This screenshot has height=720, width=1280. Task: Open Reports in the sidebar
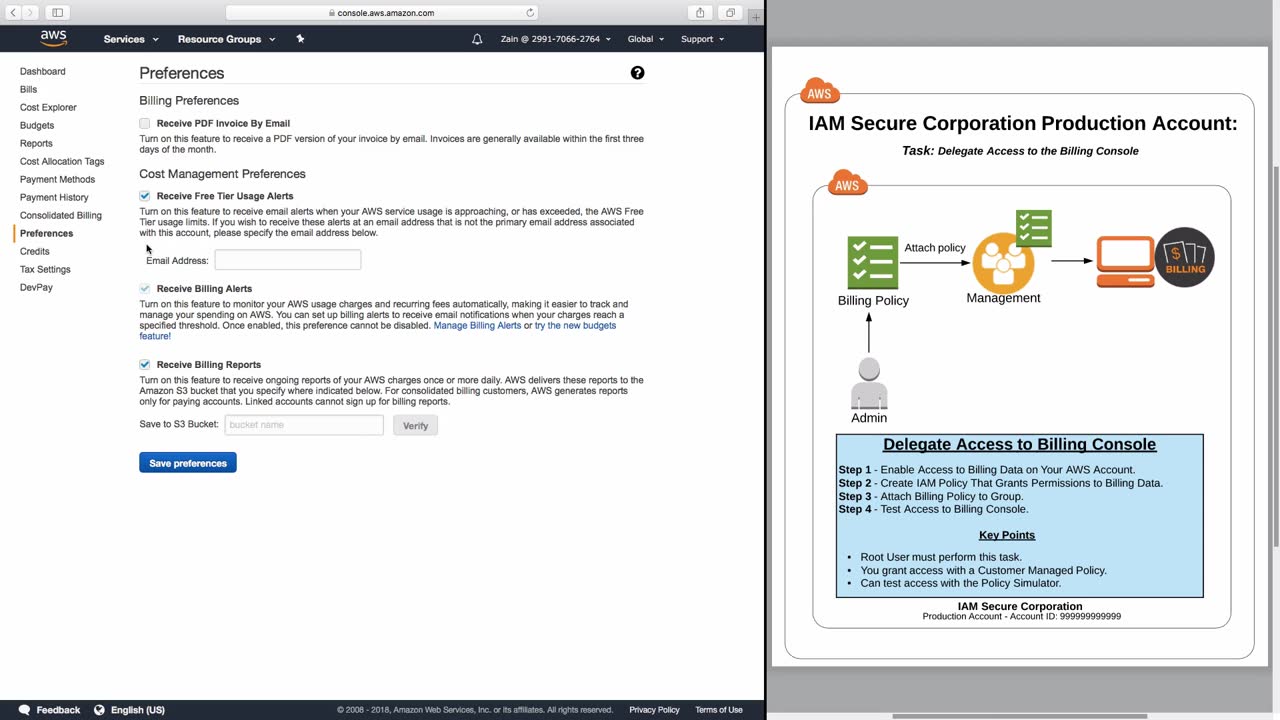click(36, 143)
